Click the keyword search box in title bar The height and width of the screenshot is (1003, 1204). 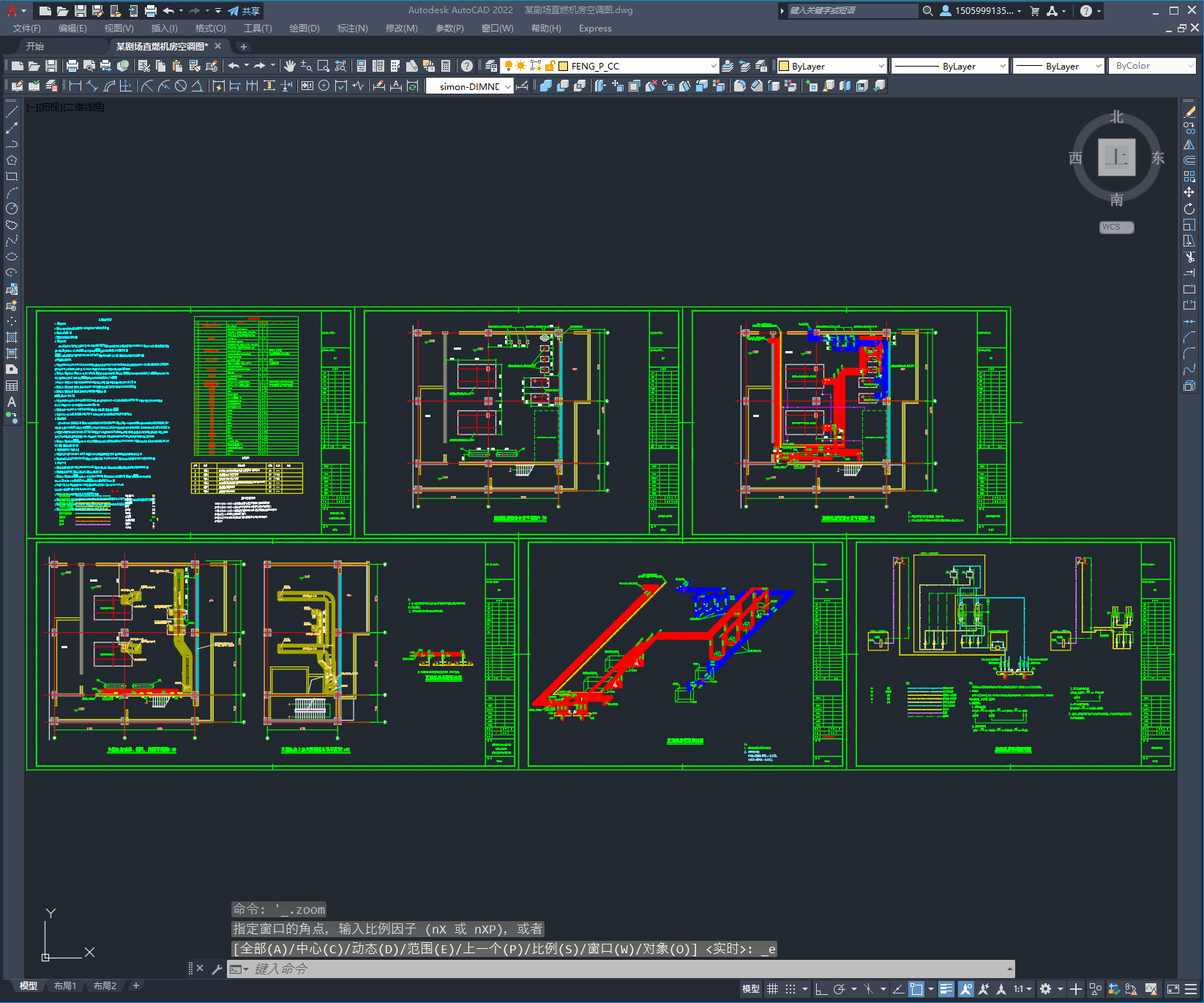(x=852, y=11)
